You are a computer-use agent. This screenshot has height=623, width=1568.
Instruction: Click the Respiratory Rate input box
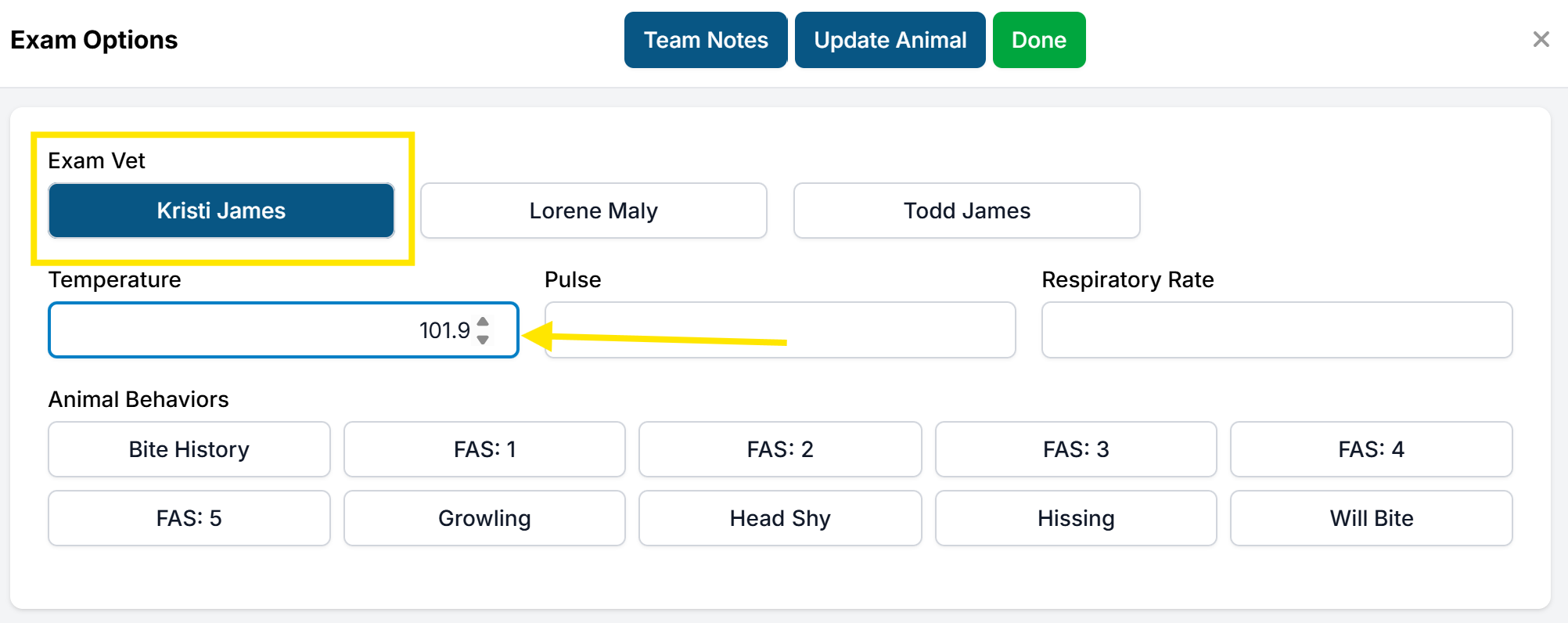pyautogui.click(x=1276, y=330)
